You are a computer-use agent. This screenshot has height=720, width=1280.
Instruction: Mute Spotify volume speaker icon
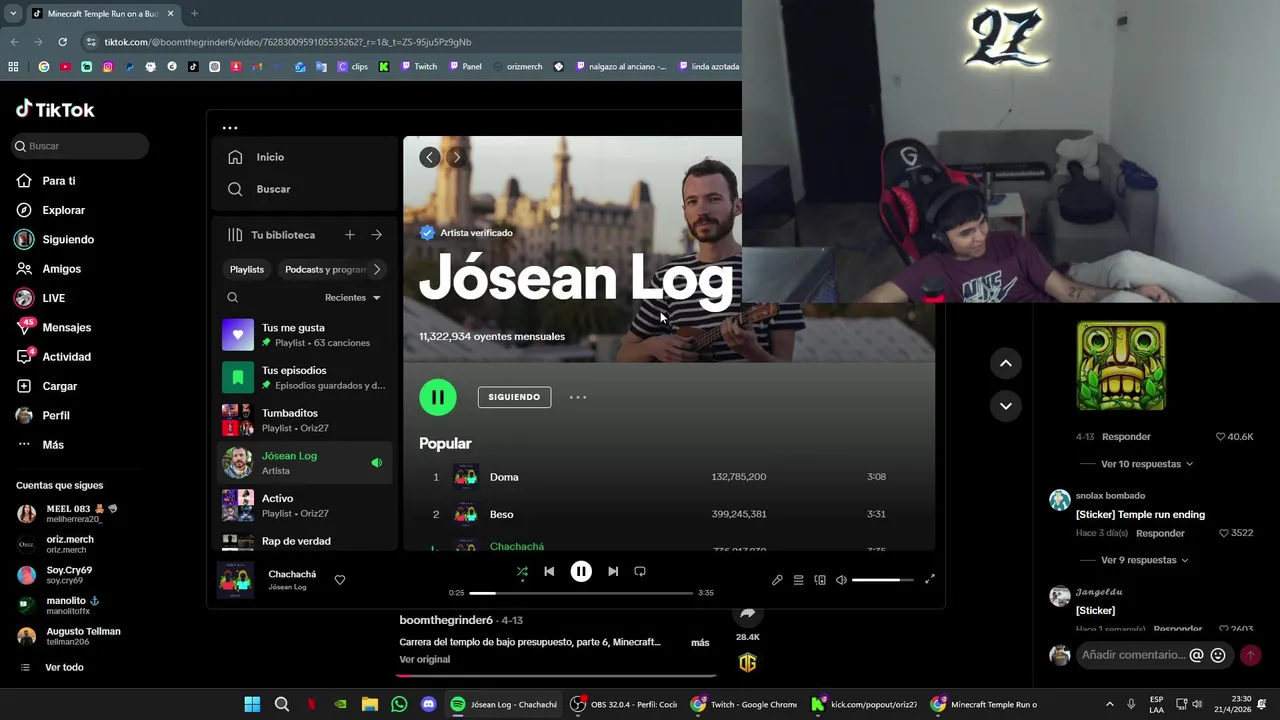tap(841, 580)
